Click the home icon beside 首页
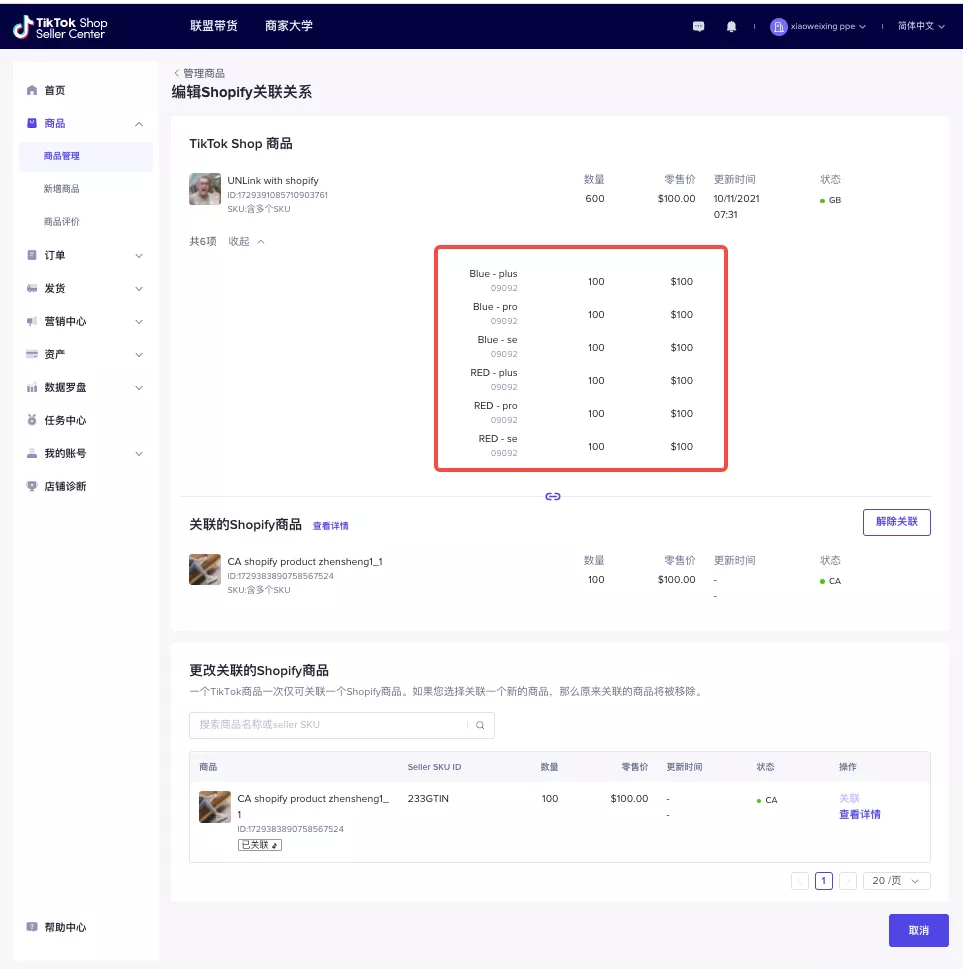963x969 pixels. coord(32,90)
